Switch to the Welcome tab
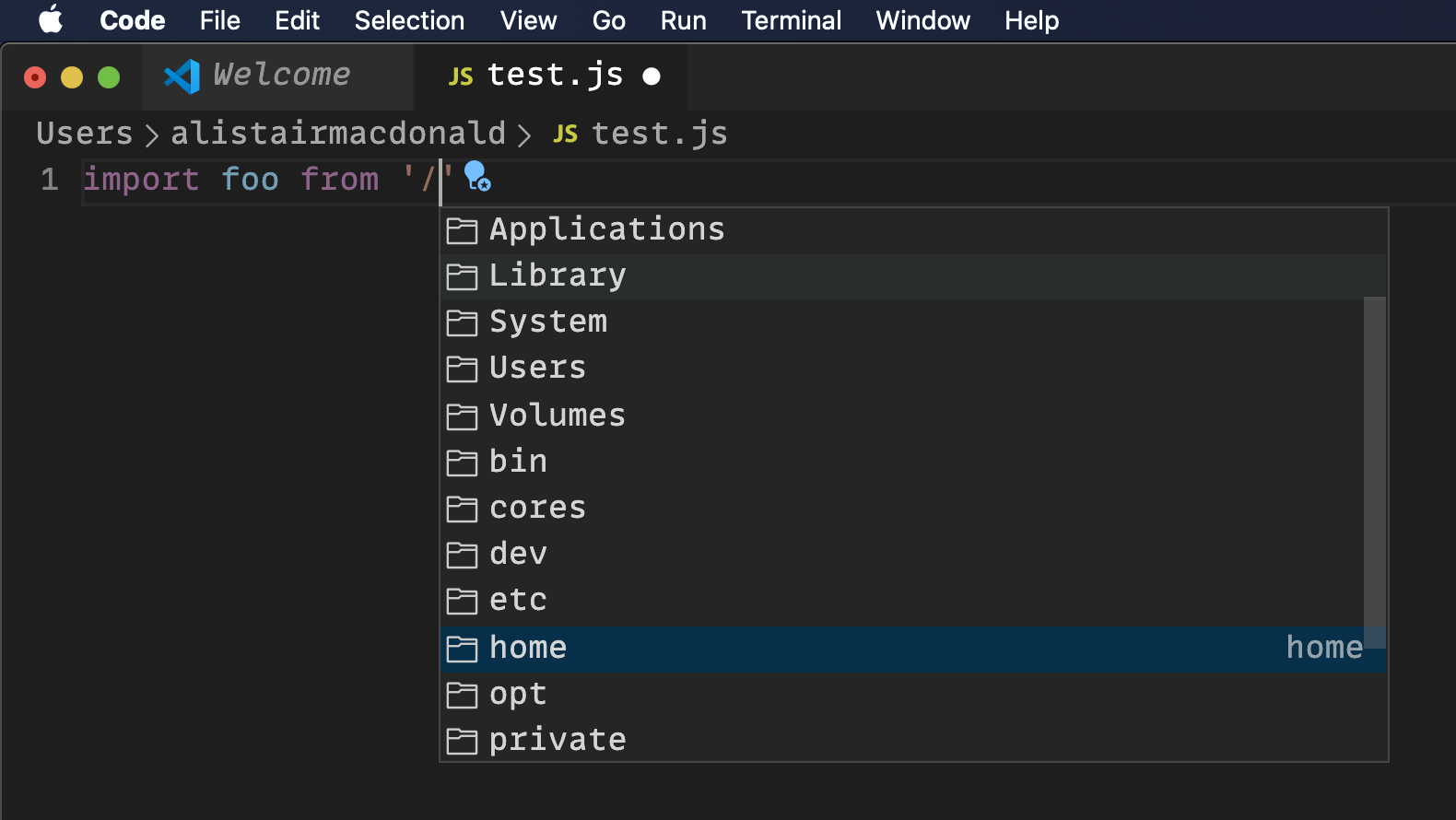Image resolution: width=1456 pixels, height=820 pixels. 277,76
